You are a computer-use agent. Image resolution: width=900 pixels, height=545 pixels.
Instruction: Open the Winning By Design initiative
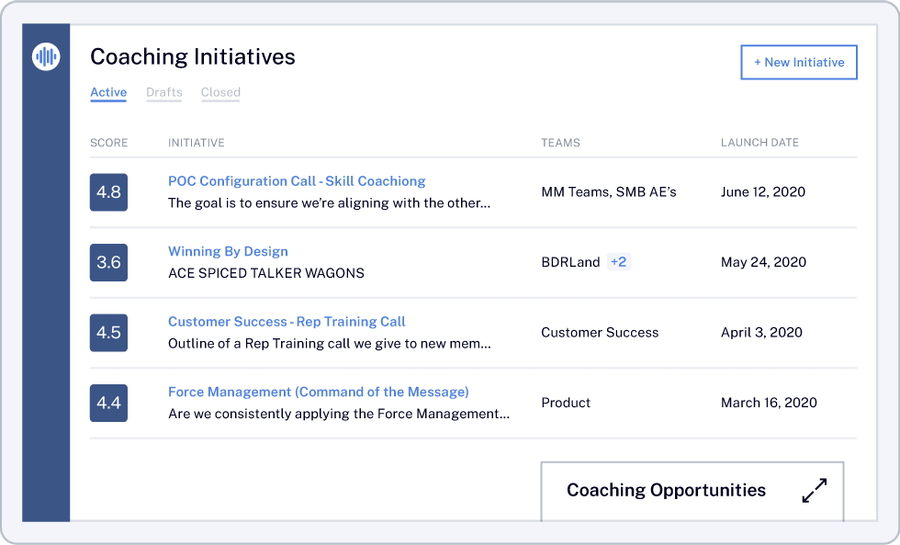[228, 251]
